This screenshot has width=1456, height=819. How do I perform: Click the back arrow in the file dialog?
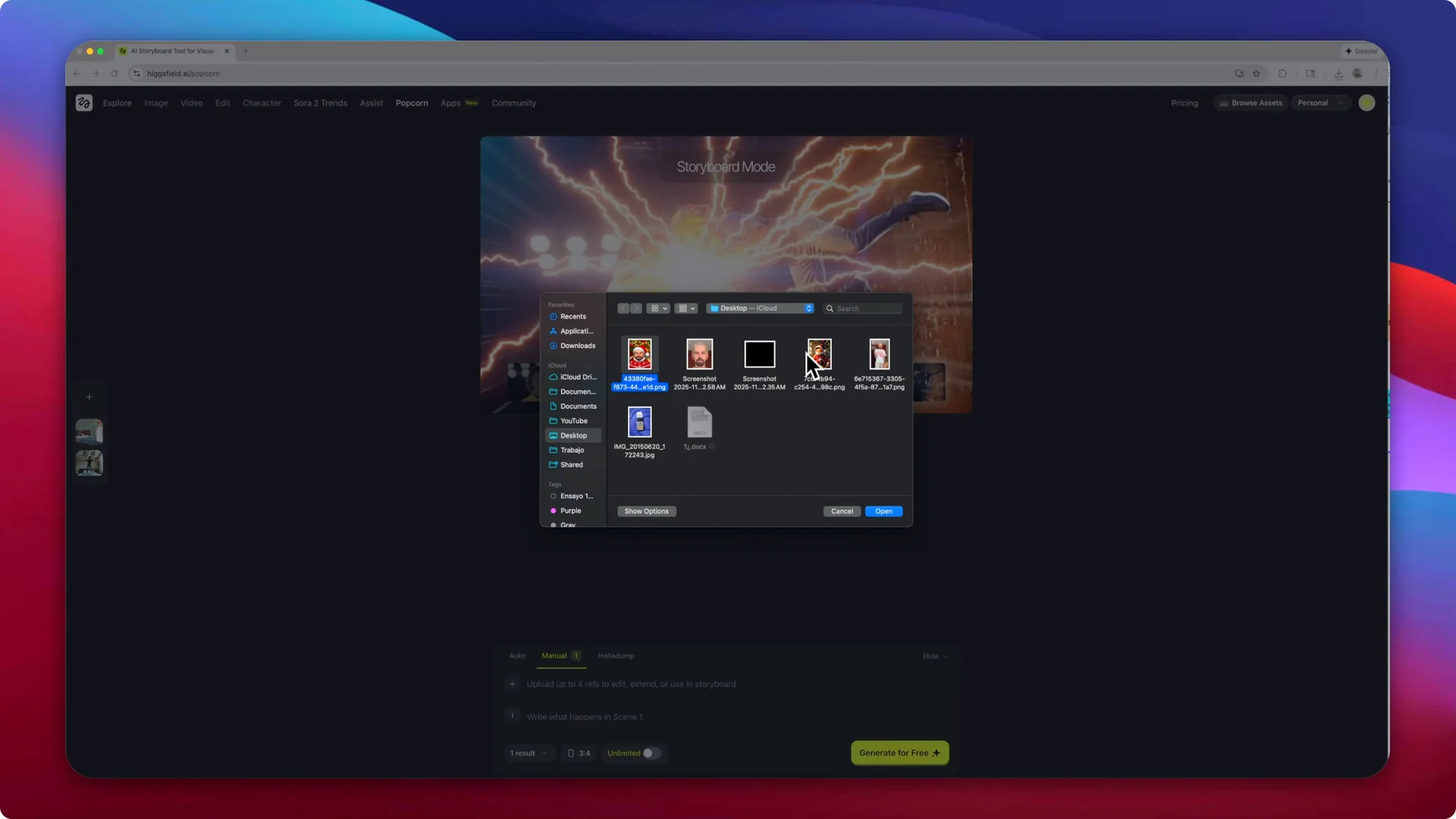tap(623, 308)
